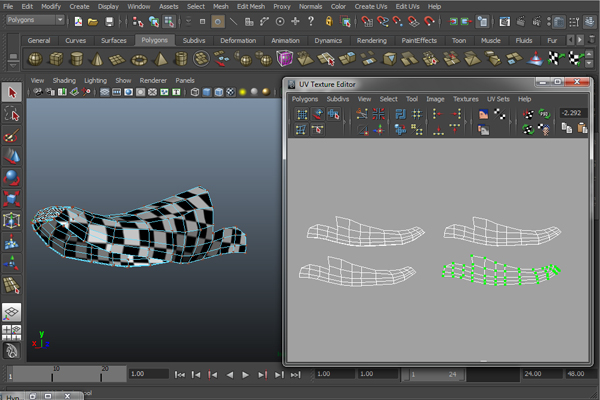
Task: Toggle checker tile pattern in UV Editor
Action: 499,114
